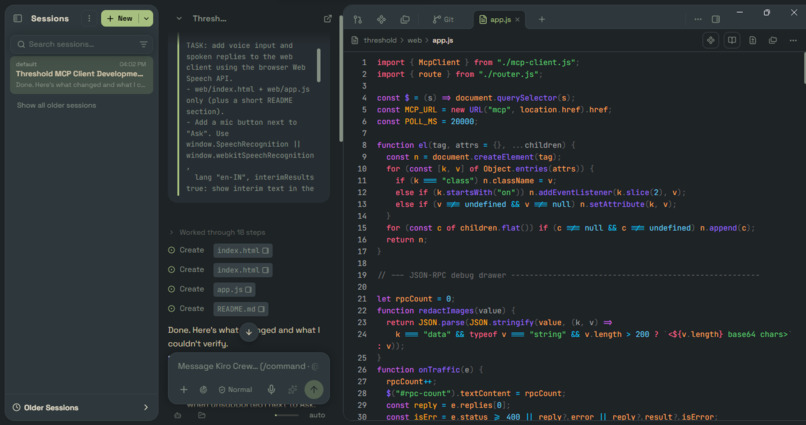Click the onTraffic function name
This screenshot has width=806, height=425.
pyautogui.click(x=441, y=369)
